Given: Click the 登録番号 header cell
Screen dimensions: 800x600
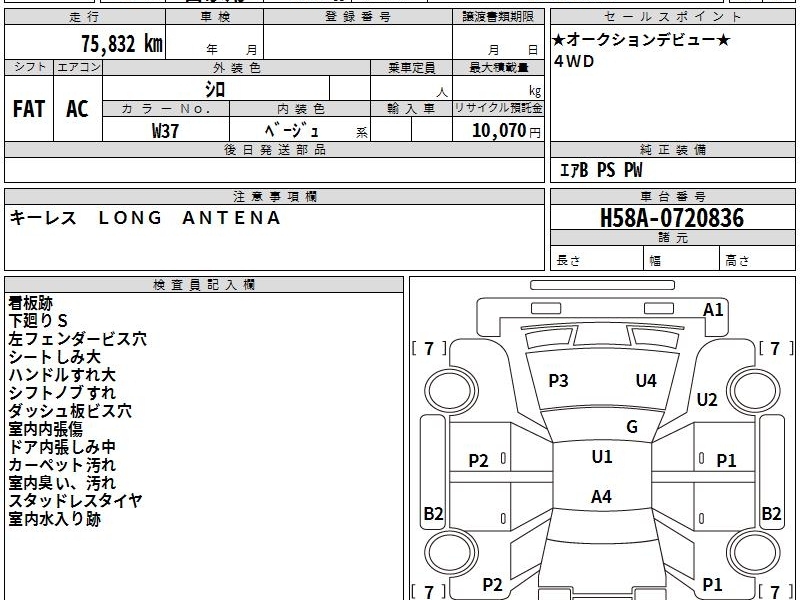Looking at the screenshot, I should (x=358, y=16).
